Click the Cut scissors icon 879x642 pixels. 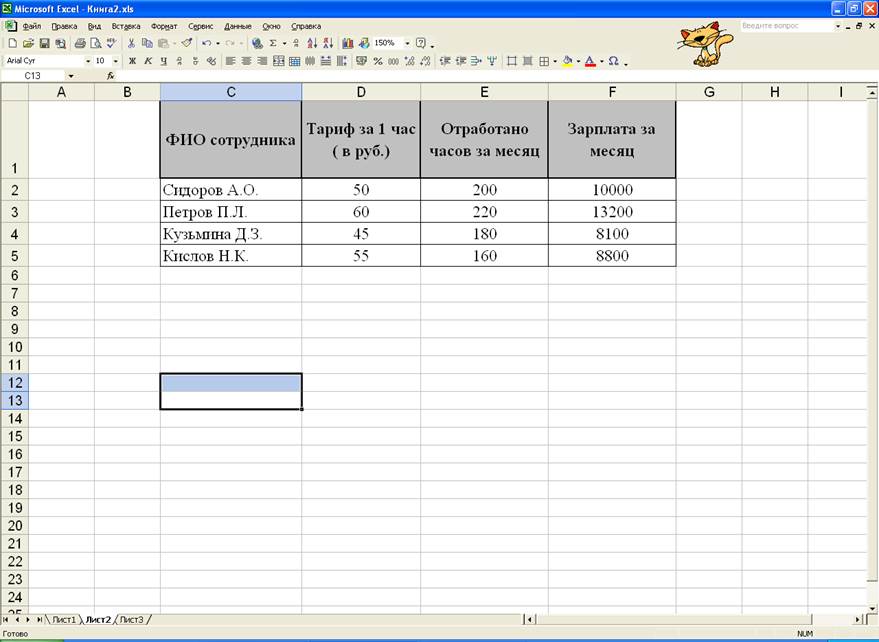(131, 44)
